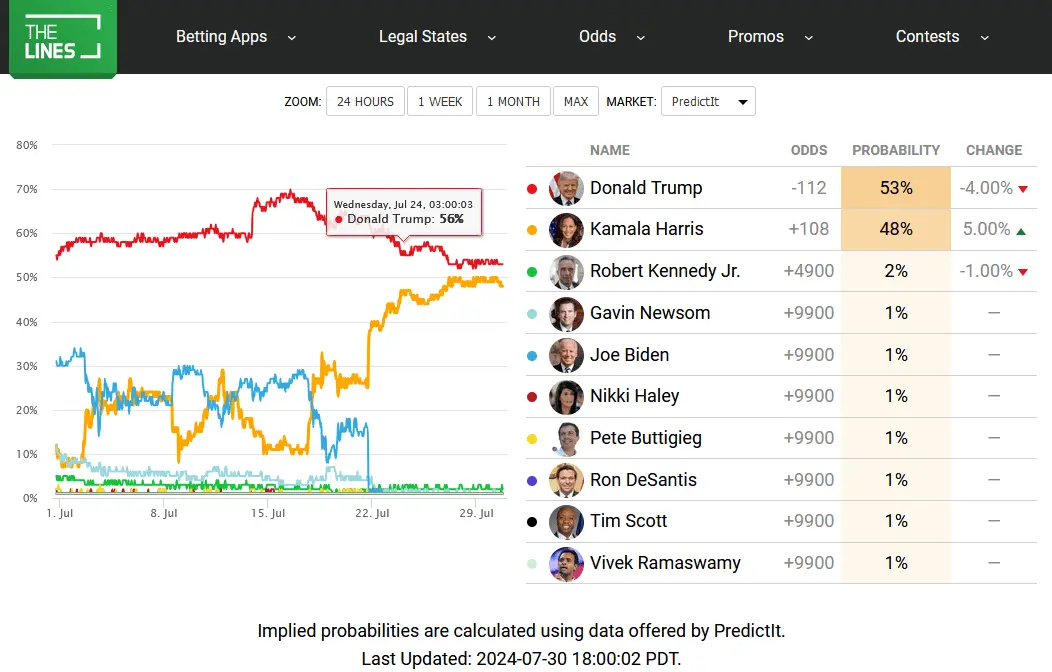1052x672 pixels.
Task: Open the PredictIt market dropdown
Action: tap(708, 102)
